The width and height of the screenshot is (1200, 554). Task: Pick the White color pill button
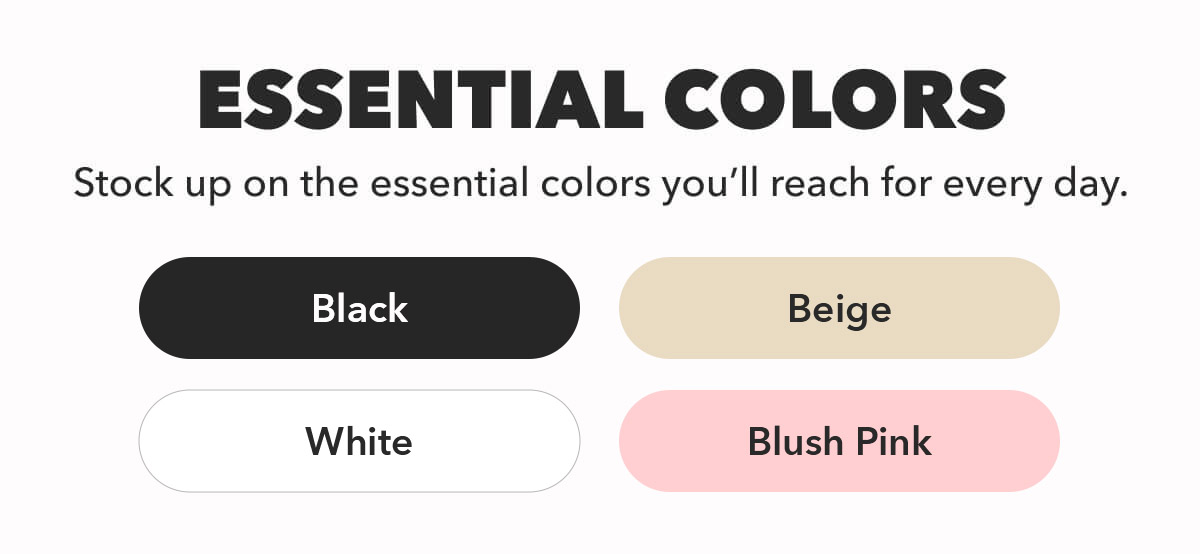coord(359,441)
